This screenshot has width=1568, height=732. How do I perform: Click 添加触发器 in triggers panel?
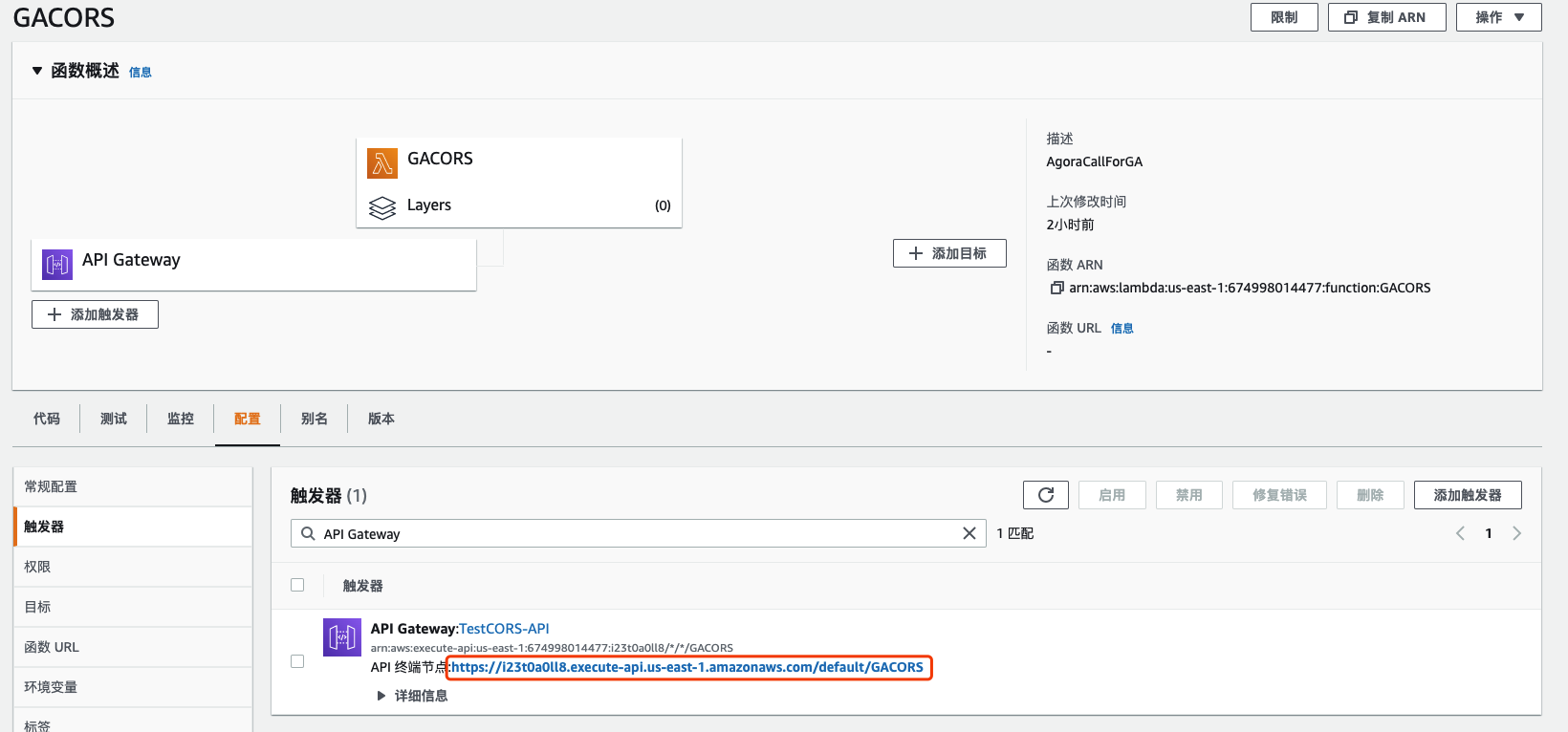tap(1468, 495)
